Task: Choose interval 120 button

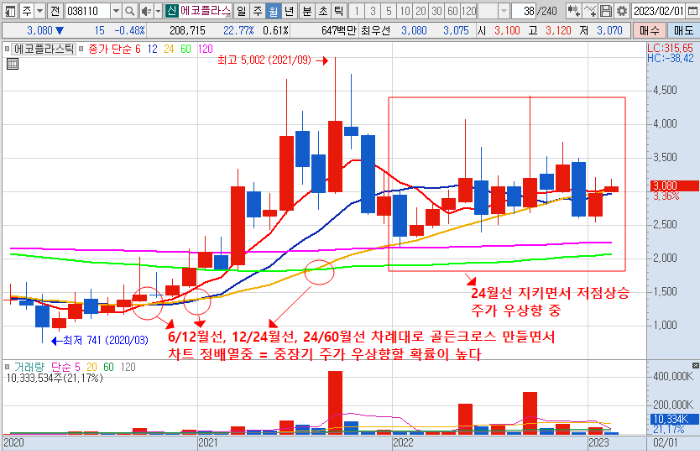Action: click(x=469, y=10)
